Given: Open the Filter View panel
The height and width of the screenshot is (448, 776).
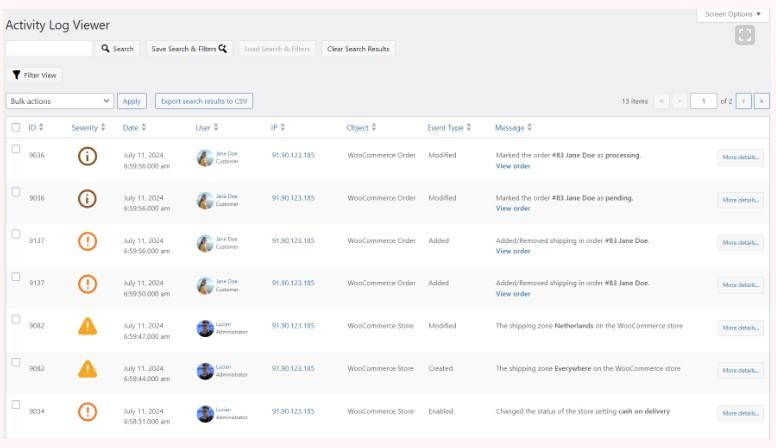Looking at the screenshot, I should (34, 75).
